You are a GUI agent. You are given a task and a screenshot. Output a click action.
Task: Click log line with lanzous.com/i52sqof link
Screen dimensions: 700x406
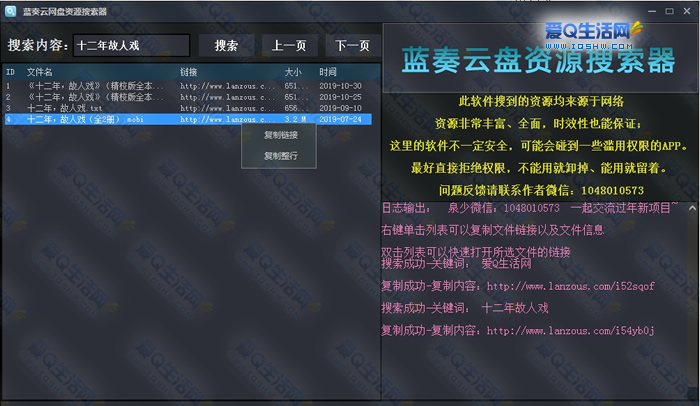tap(518, 286)
